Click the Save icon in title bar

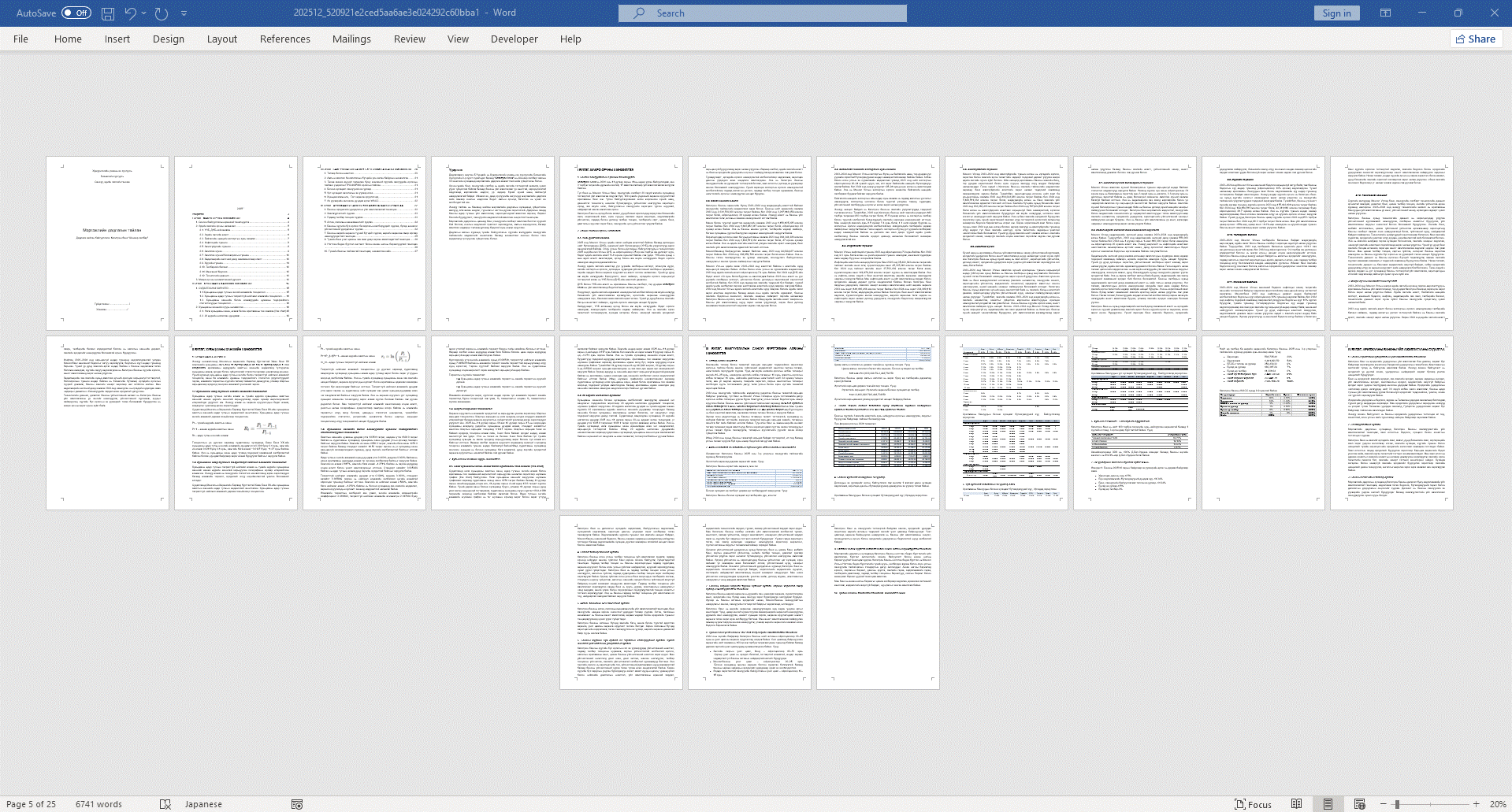108,13
